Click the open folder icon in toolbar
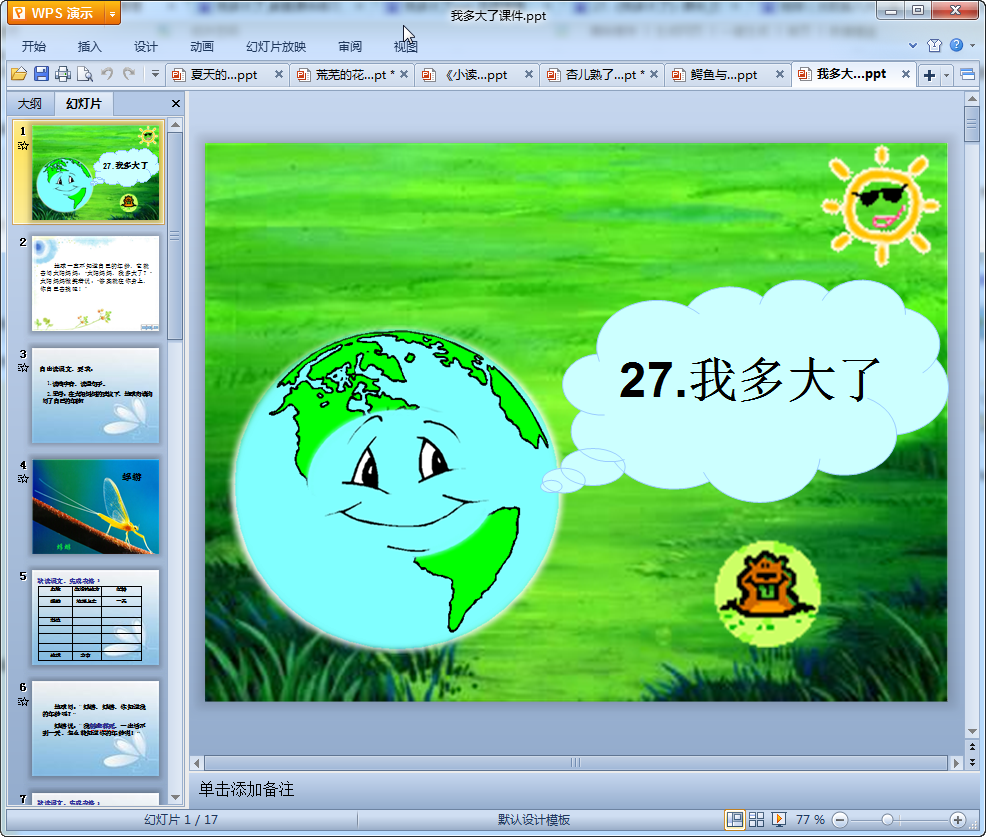The height and width of the screenshot is (837, 986). pyautogui.click(x=18, y=74)
